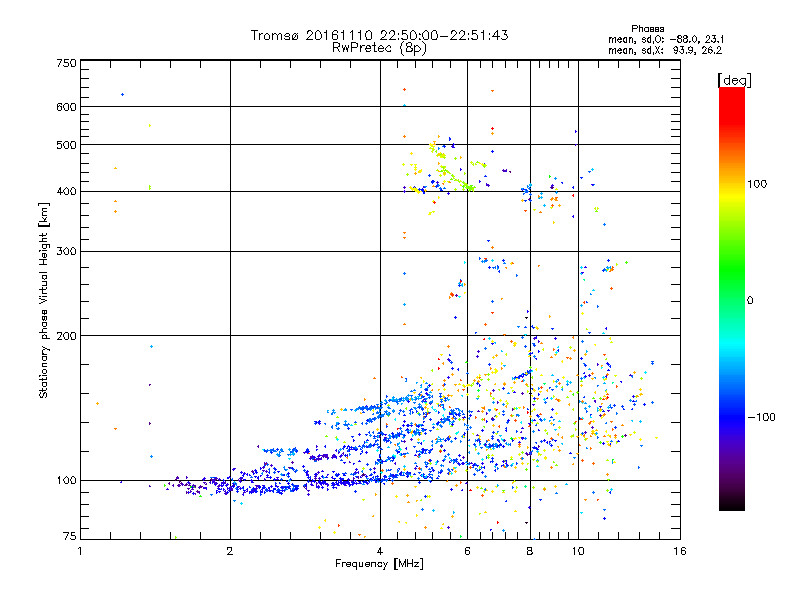Click the y-axis tick label '600'
Viewport: 800px width, 600px height.
66,107
